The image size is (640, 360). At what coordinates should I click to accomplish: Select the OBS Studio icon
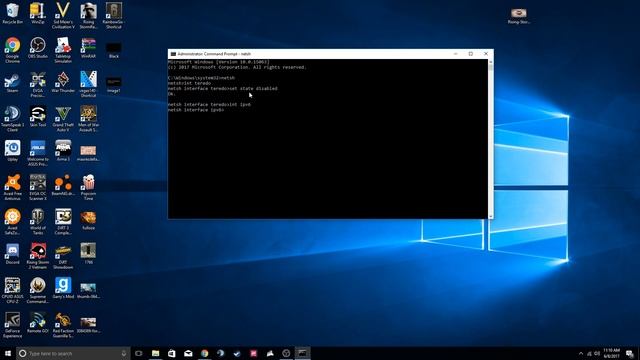pyautogui.click(x=38, y=48)
